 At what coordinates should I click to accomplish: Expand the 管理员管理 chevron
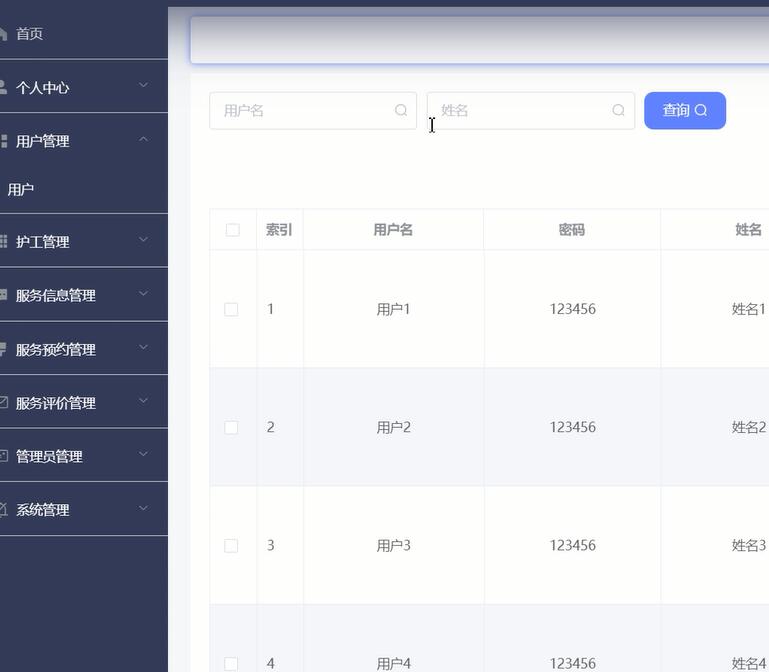point(143,454)
